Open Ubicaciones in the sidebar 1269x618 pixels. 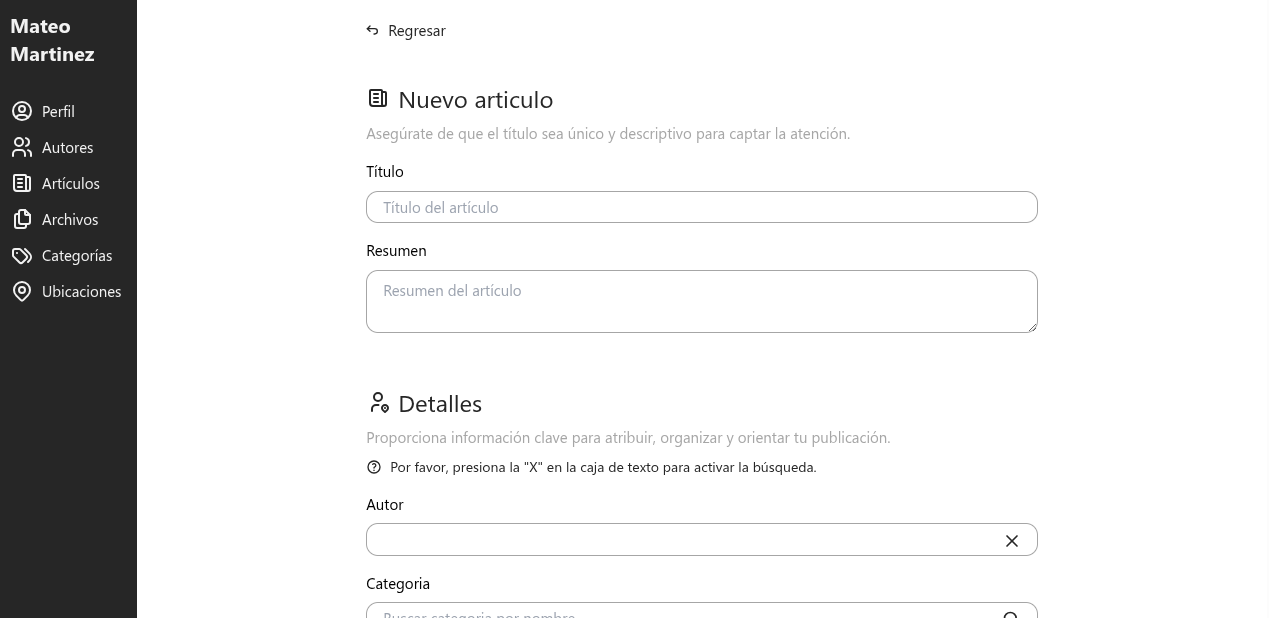(81, 292)
